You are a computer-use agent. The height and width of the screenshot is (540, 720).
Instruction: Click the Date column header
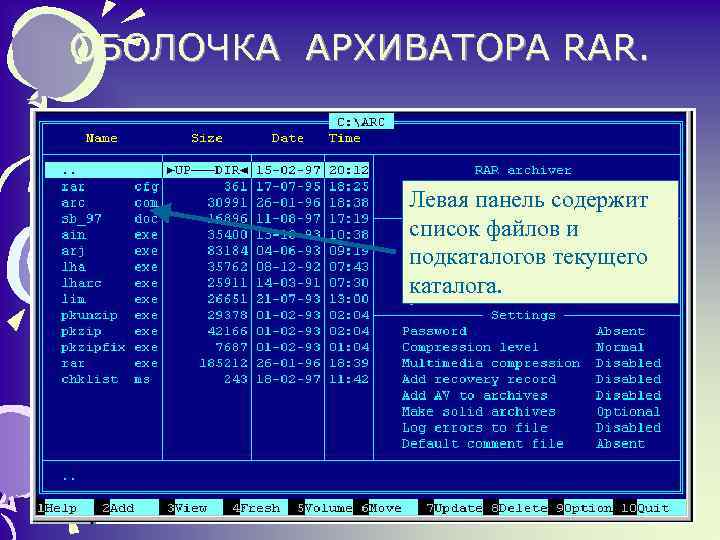[287, 138]
